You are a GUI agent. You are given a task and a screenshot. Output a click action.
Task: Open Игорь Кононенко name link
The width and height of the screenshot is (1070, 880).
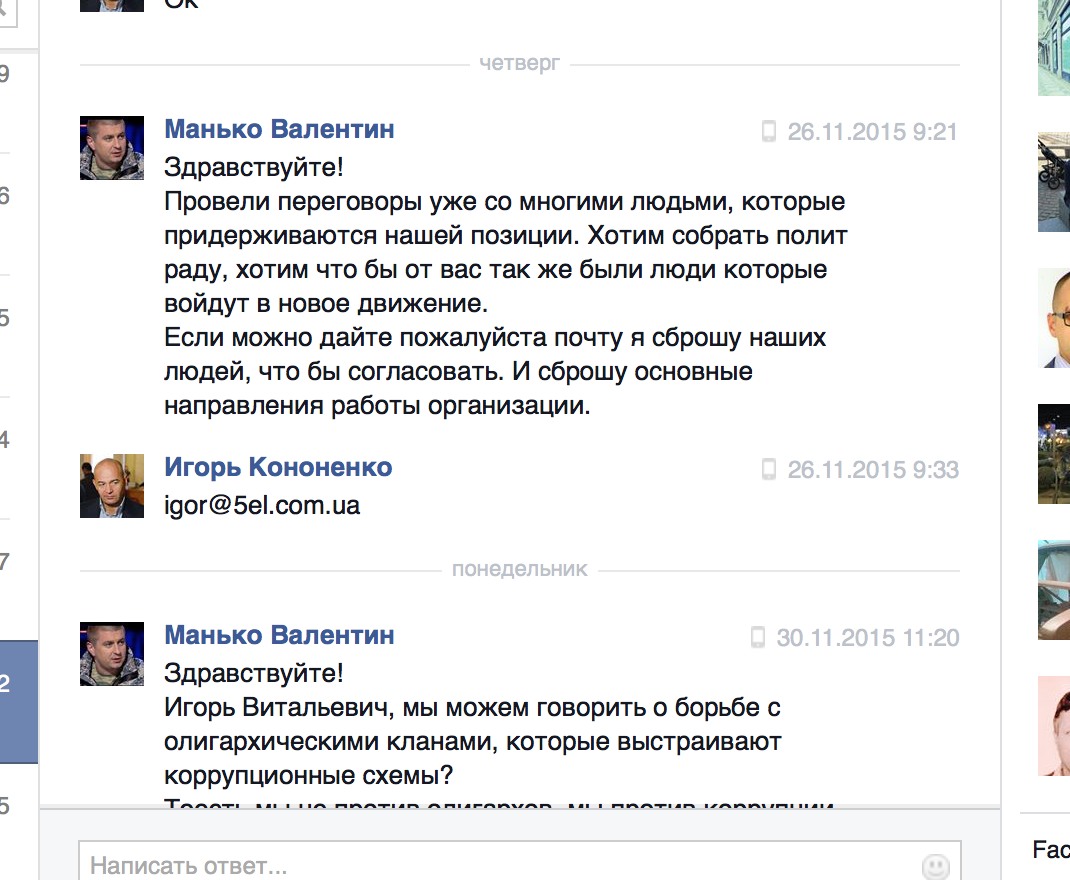pyautogui.click(x=278, y=467)
